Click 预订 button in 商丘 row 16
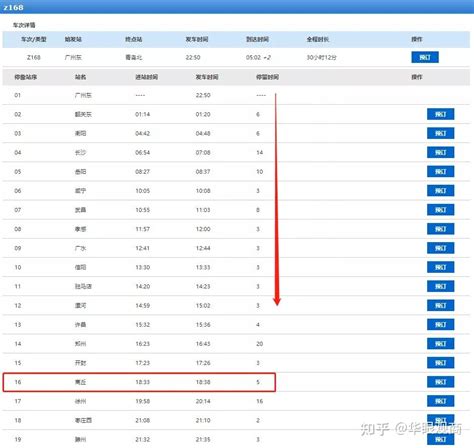This screenshot has width=474, height=448. coord(440,382)
